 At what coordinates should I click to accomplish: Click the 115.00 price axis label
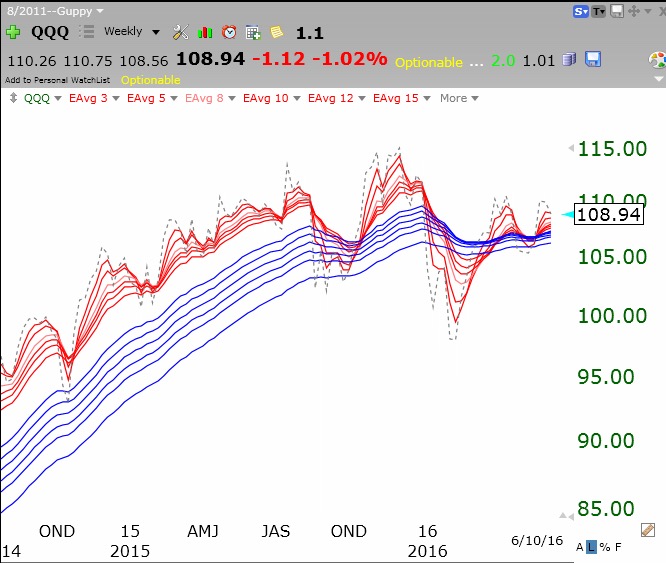612,149
